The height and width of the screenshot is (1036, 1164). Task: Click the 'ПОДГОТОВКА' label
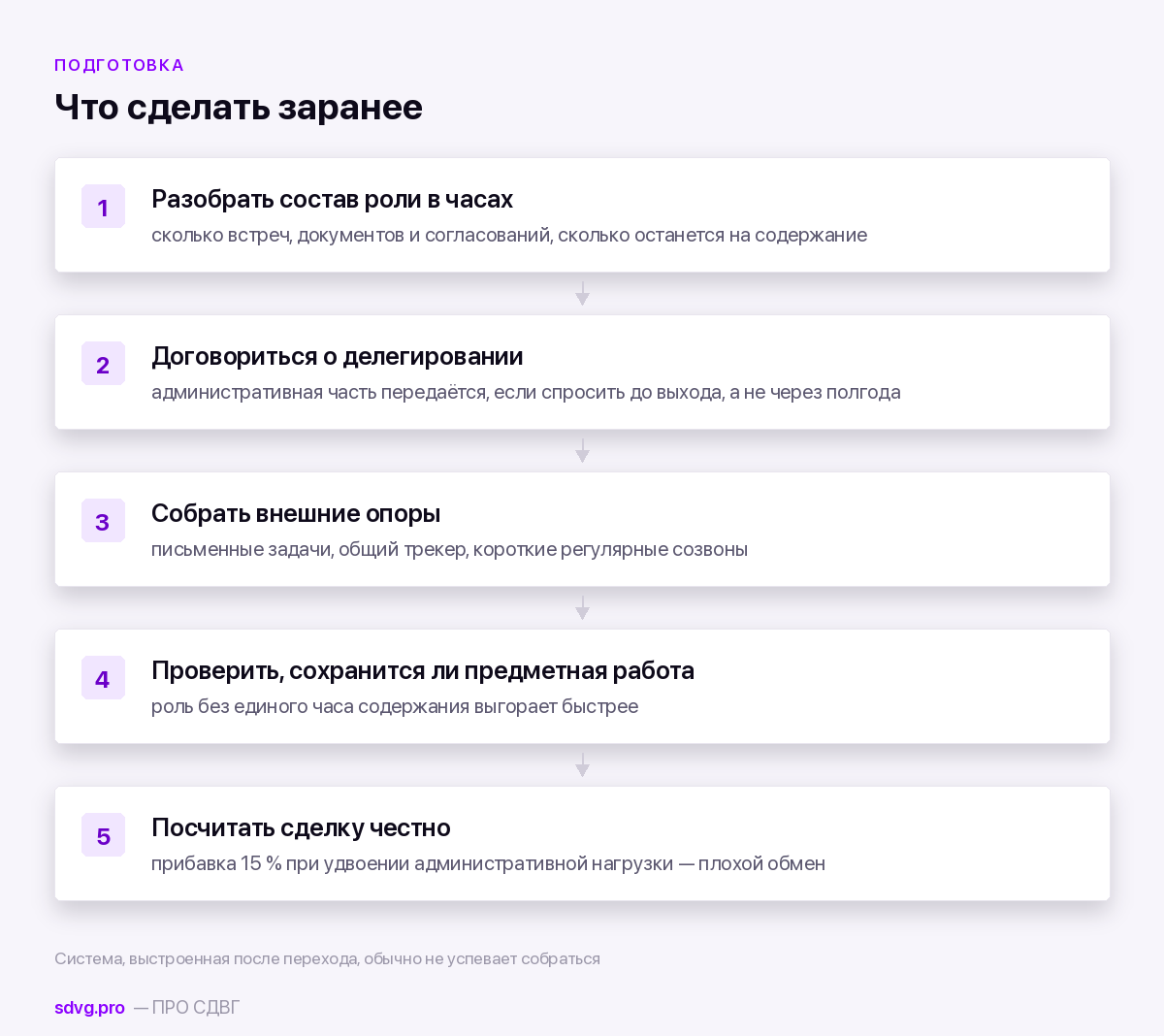[119, 65]
